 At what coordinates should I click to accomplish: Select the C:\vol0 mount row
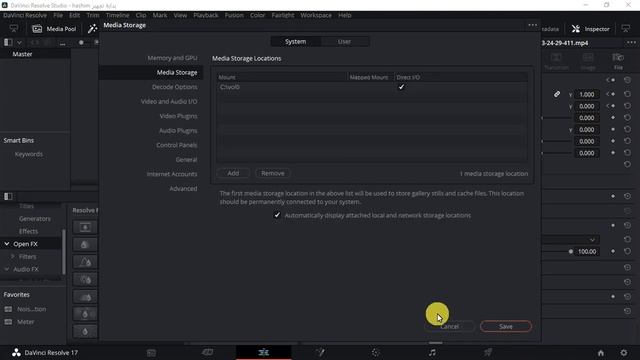(372, 87)
